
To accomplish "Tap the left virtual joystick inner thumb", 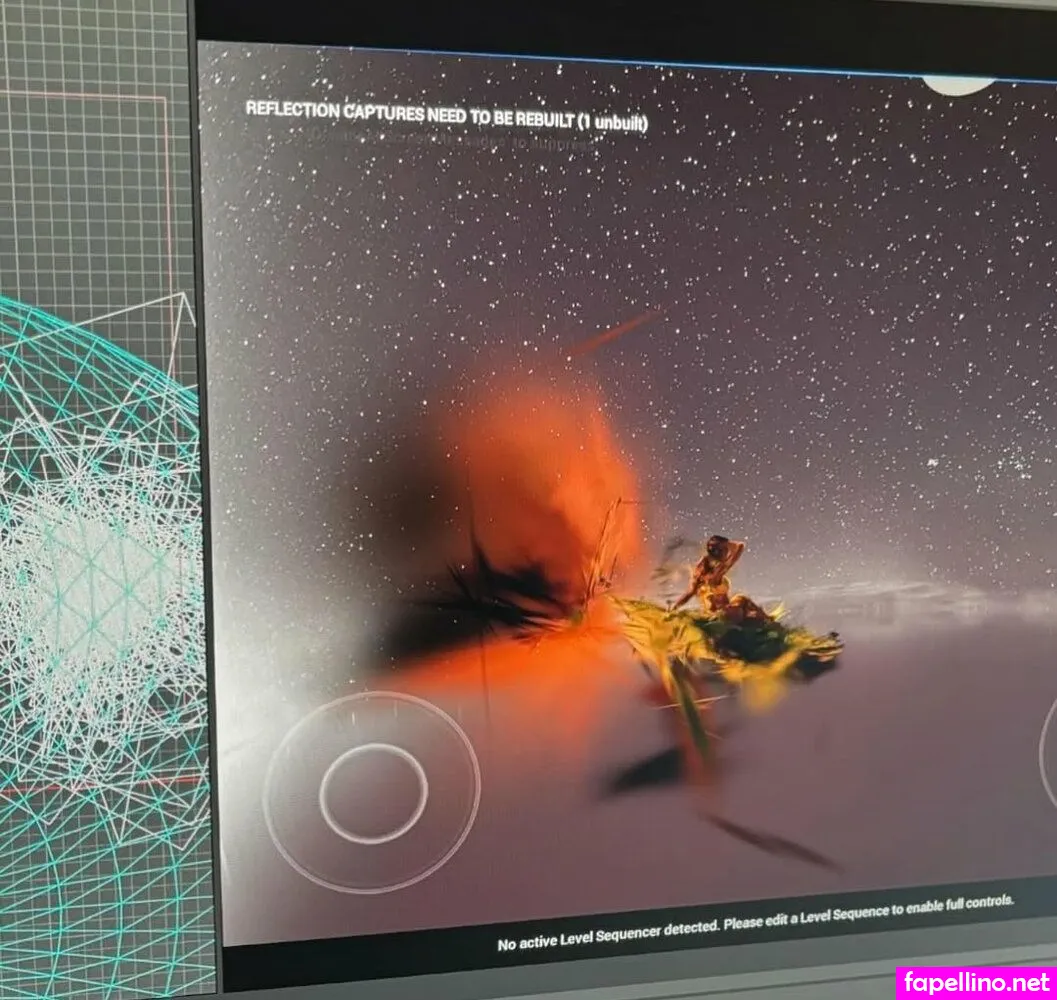I will pyautogui.click(x=373, y=792).
